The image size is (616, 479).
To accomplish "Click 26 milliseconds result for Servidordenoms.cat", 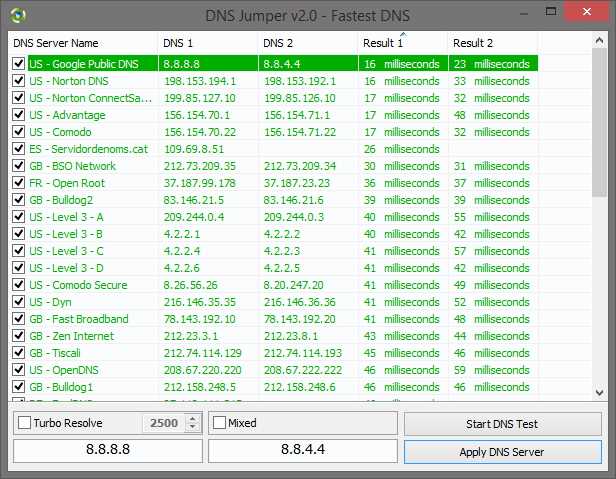I will pyautogui.click(x=402, y=149).
